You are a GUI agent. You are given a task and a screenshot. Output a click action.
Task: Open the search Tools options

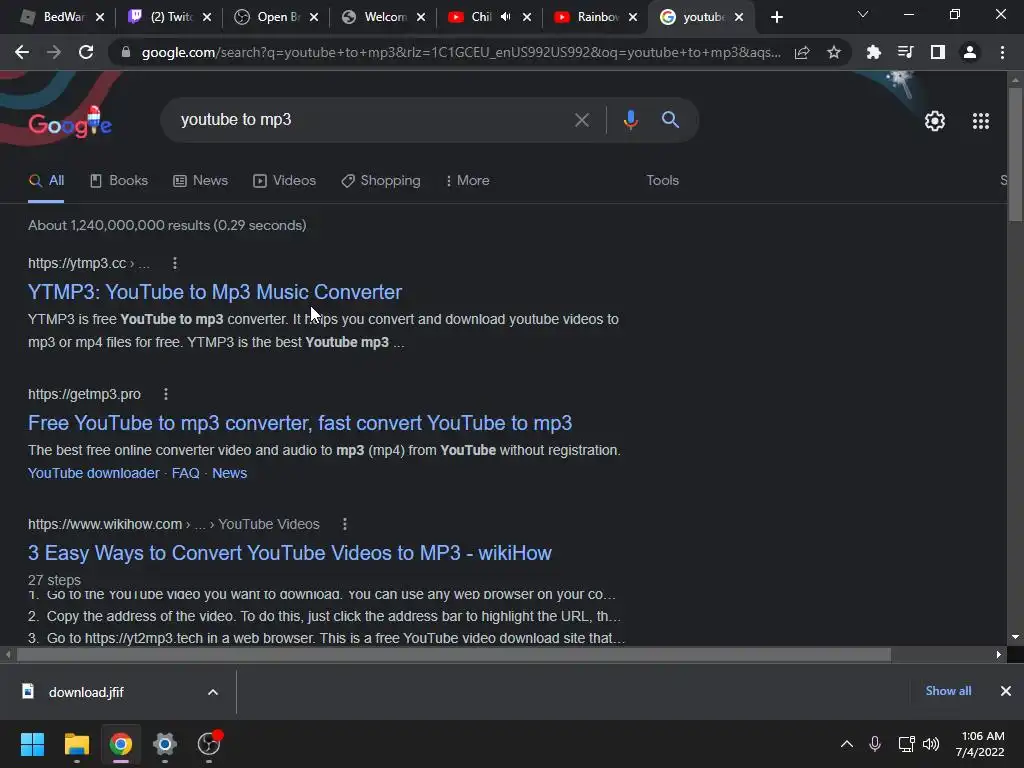(662, 180)
